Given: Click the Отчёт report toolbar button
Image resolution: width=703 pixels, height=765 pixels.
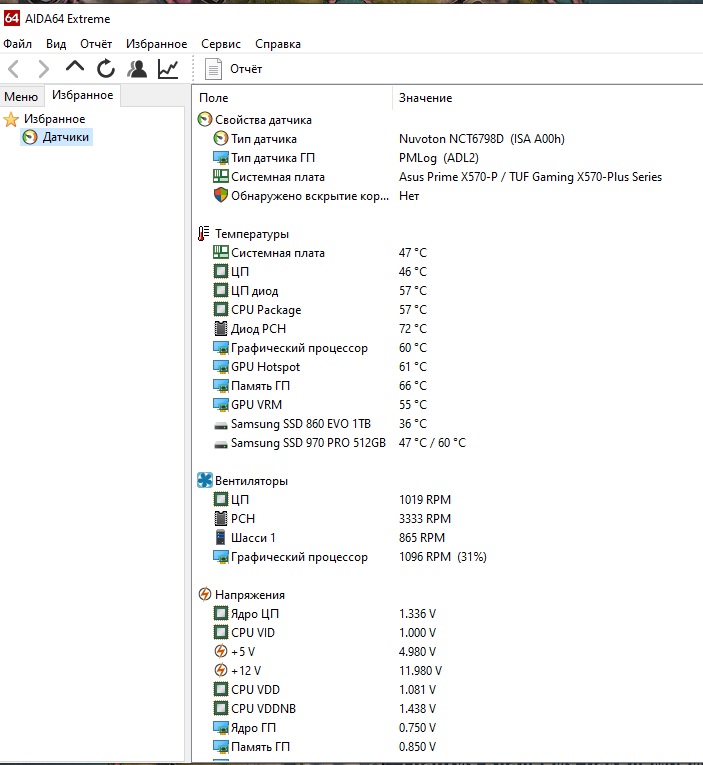Looking at the screenshot, I should click(x=234, y=69).
